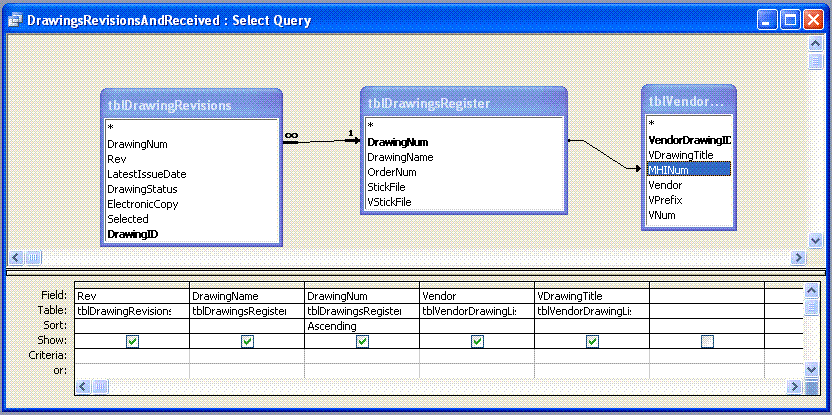Click table pane scroll up arrow
Image resolution: width=832 pixels, height=415 pixels.
[x=816, y=44]
